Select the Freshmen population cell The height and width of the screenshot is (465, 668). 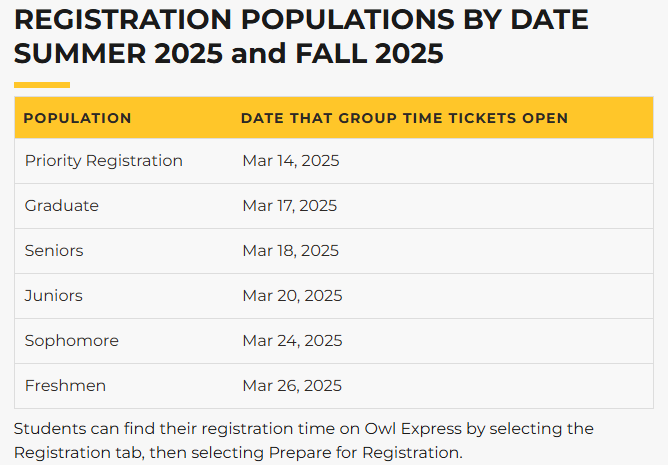coord(65,386)
